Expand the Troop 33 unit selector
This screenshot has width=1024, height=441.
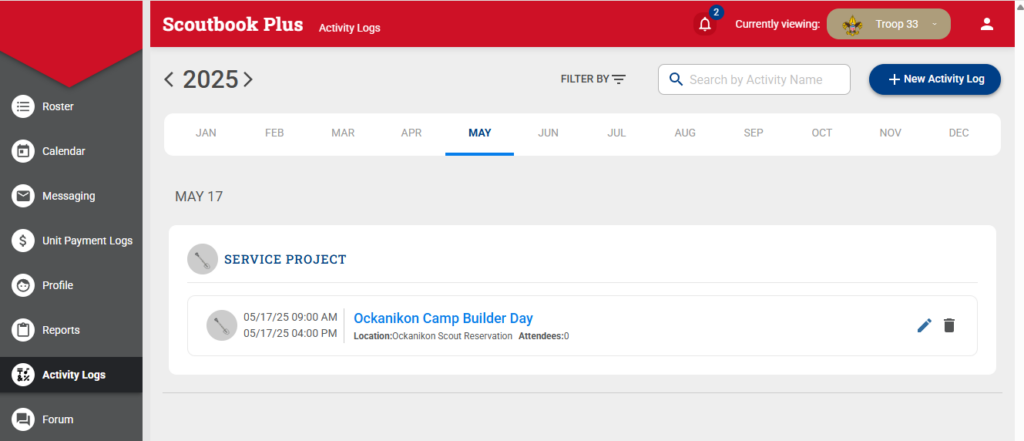click(x=888, y=24)
